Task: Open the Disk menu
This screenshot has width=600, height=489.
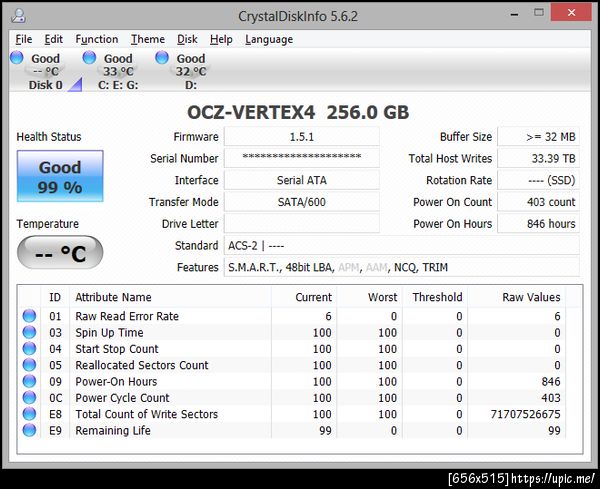Action: tap(187, 39)
